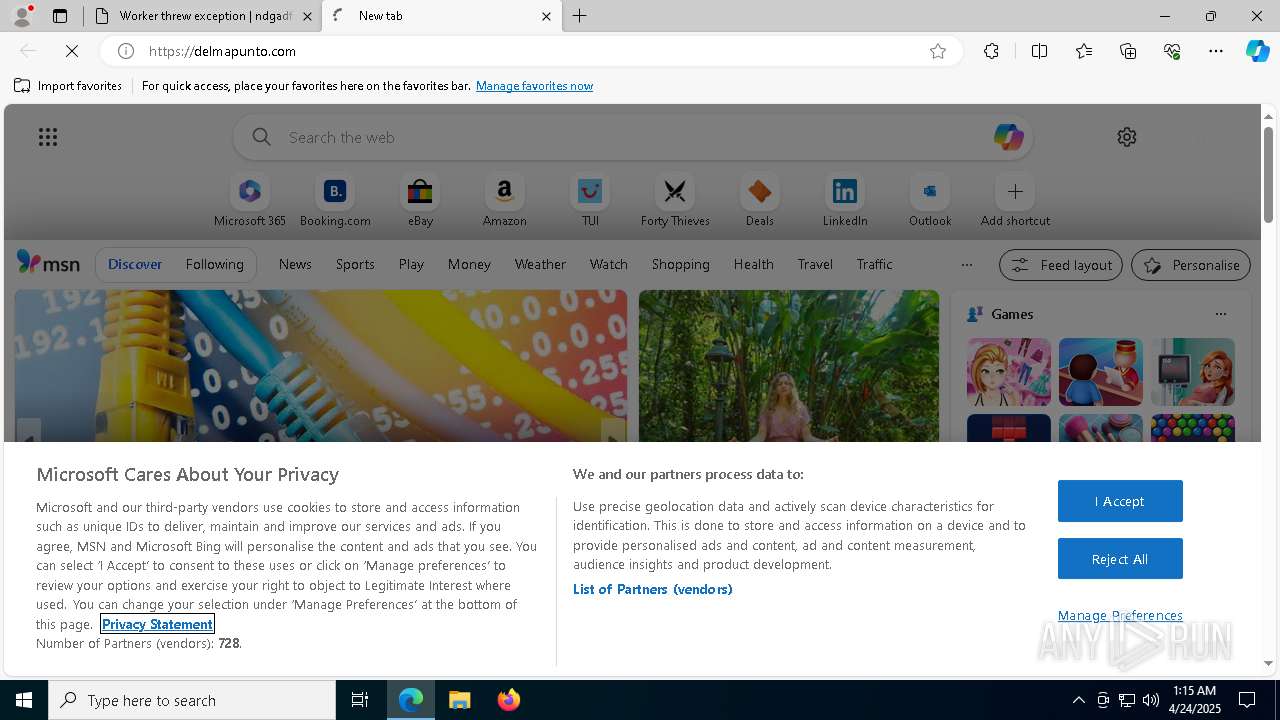Open the Booking.com shortcut
1280x720 pixels.
[x=335, y=201]
